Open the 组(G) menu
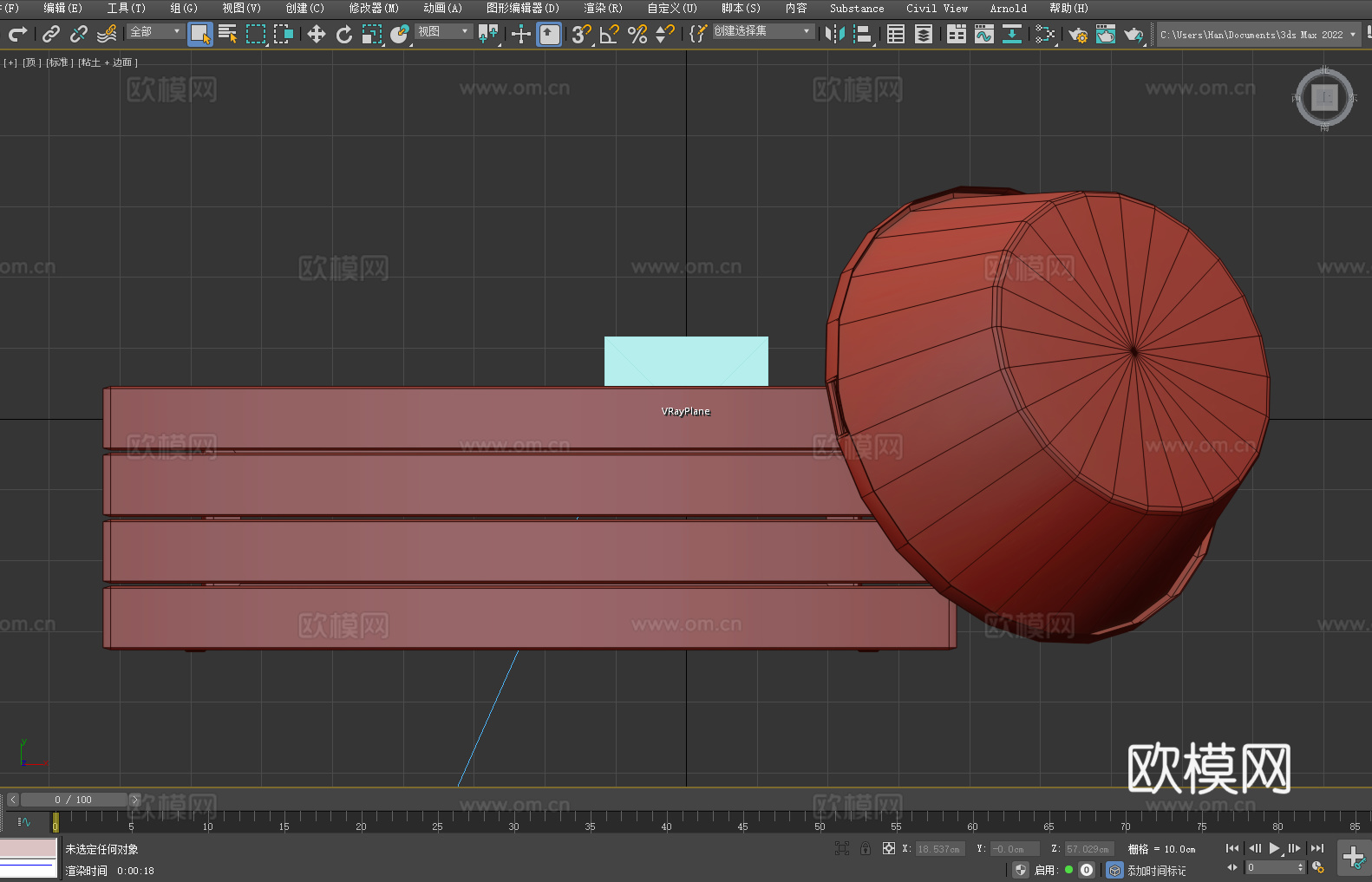The image size is (1372, 882). coord(184,8)
